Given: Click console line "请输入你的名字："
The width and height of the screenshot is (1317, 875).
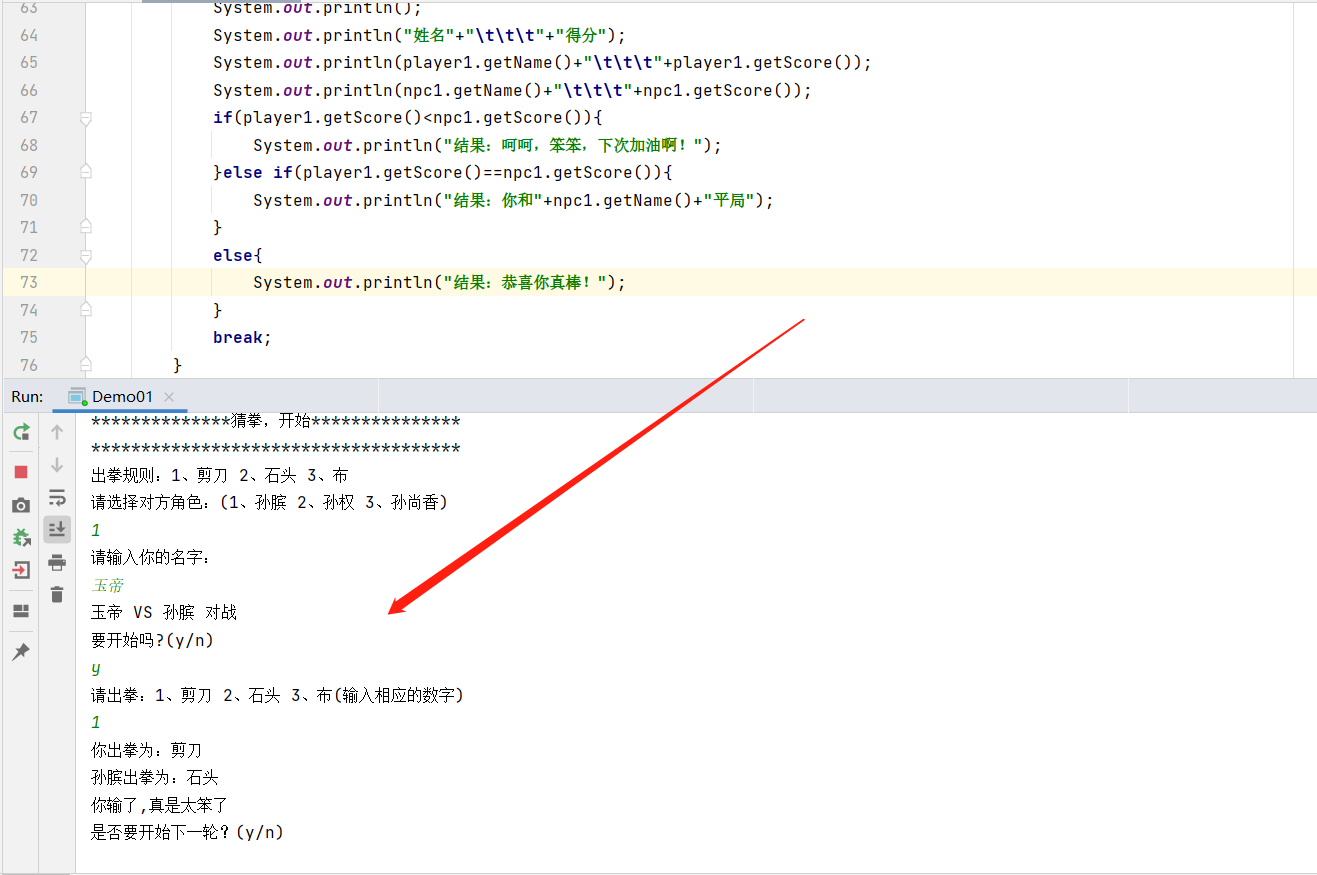Looking at the screenshot, I should (x=151, y=557).
